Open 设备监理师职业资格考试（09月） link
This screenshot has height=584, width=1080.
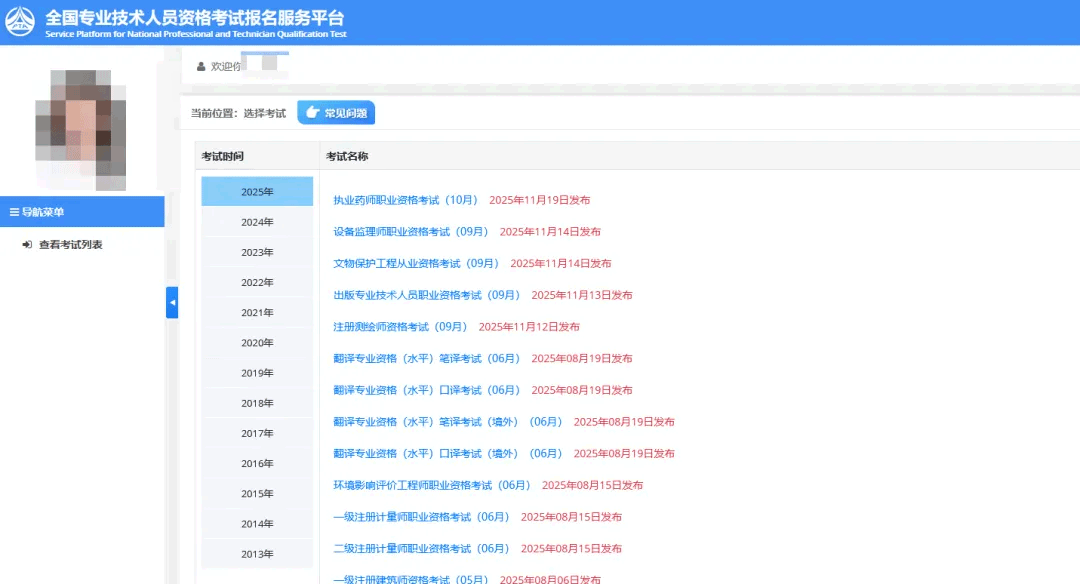point(410,232)
